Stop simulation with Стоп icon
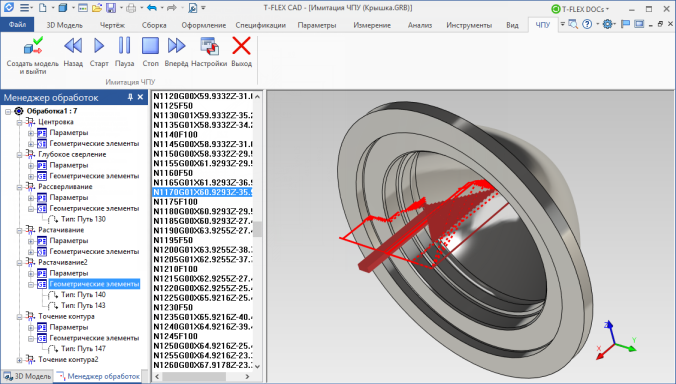The image size is (676, 384). (x=150, y=46)
